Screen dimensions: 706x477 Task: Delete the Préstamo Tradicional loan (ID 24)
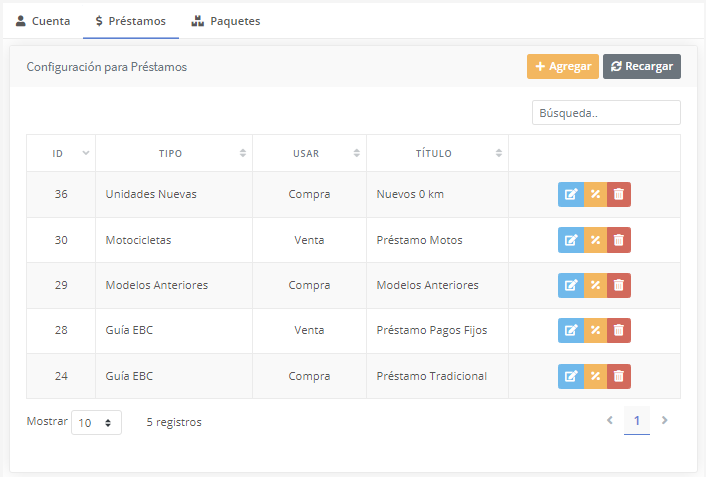(619, 376)
